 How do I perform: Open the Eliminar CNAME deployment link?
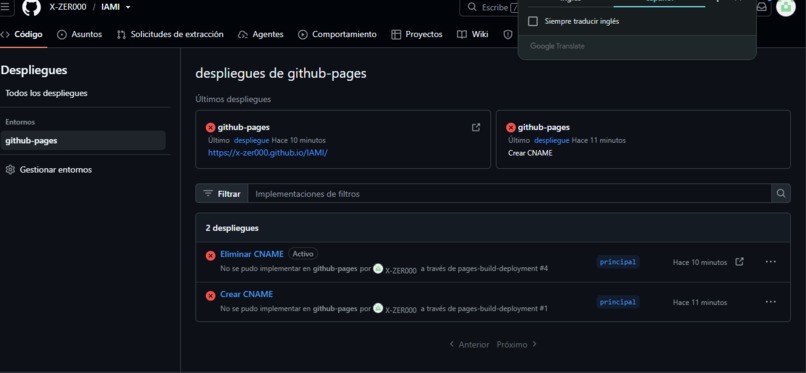252,254
